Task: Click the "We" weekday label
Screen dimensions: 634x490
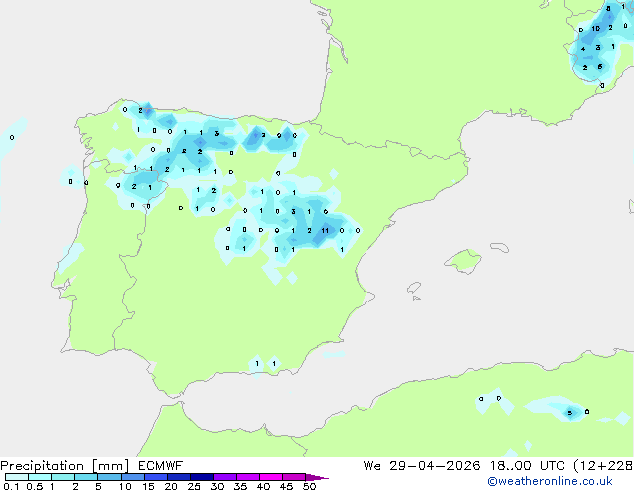Action: [372, 466]
